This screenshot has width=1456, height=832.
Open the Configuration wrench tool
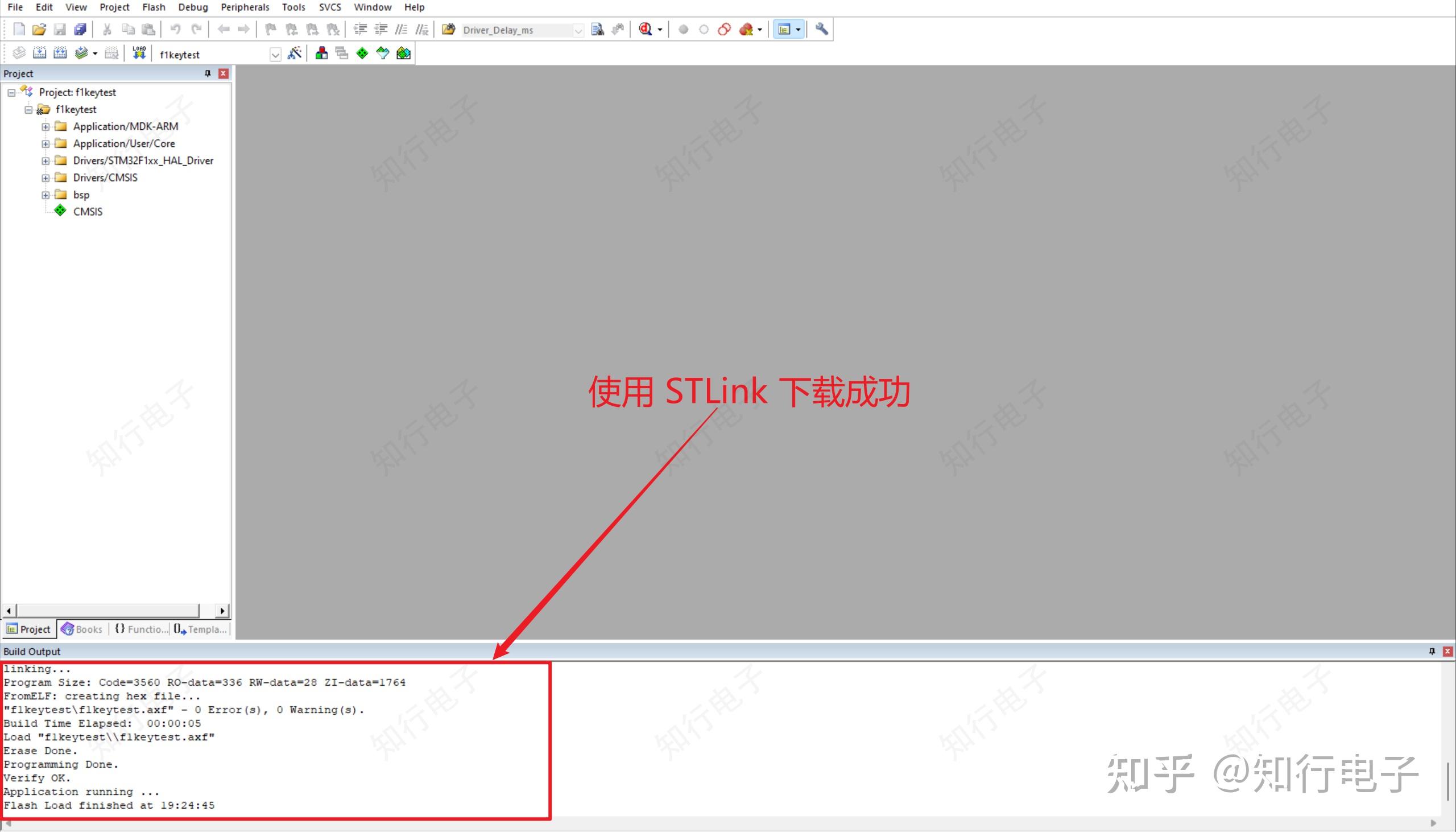(822, 28)
